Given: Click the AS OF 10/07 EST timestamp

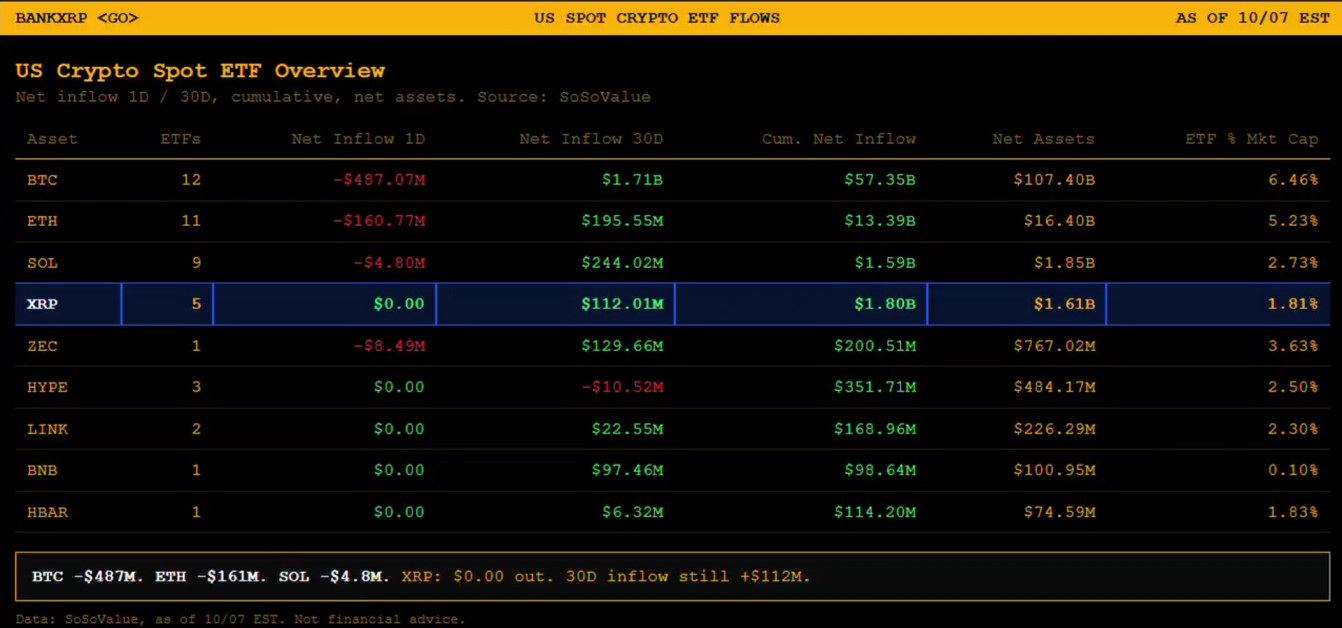Looking at the screenshot, I should click(1253, 18).
